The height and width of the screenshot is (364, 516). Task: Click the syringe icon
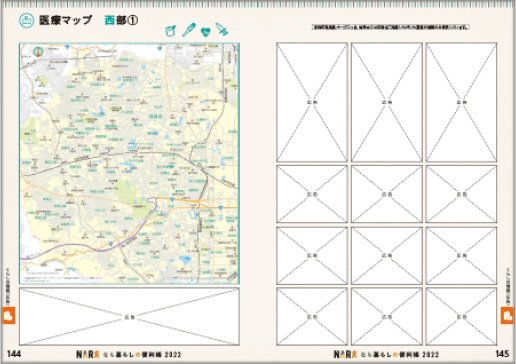point(222,29)
